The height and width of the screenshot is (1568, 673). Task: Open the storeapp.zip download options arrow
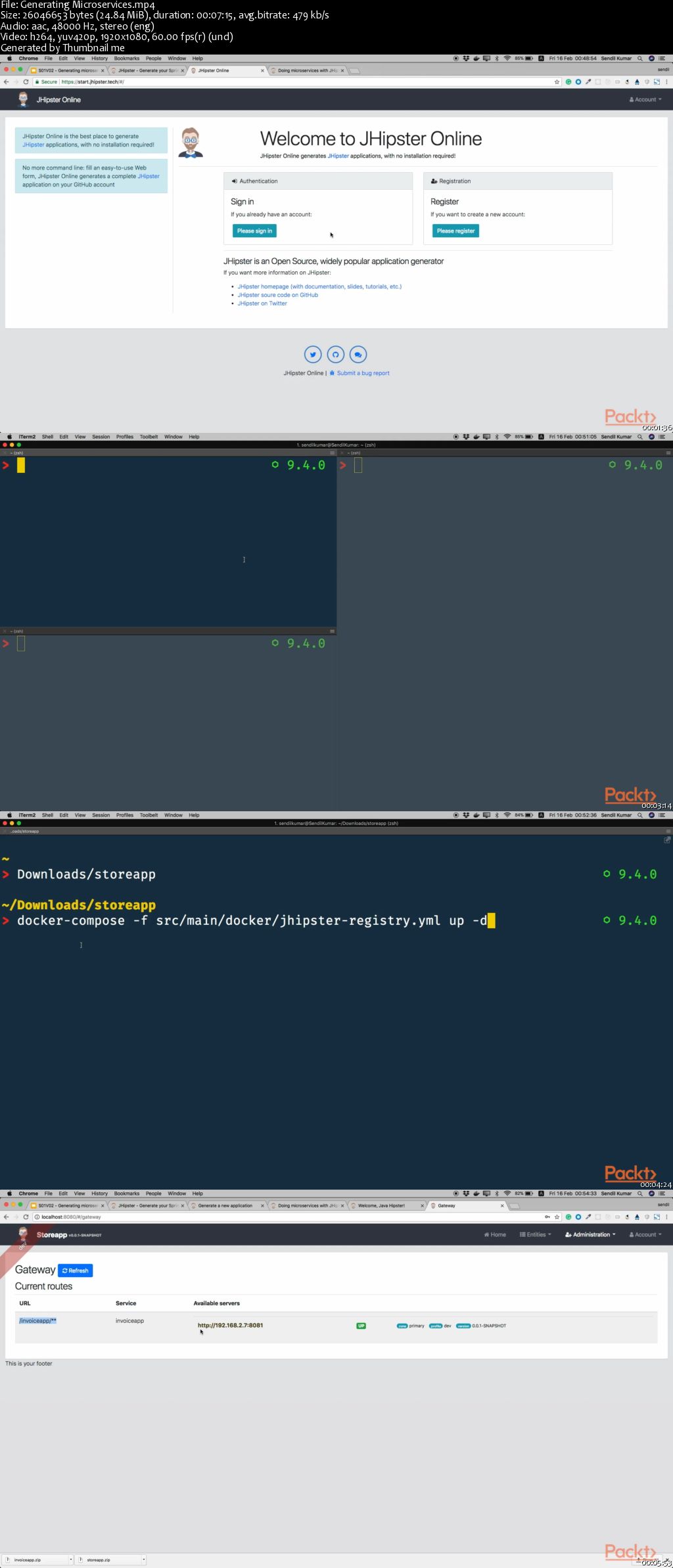143,1559
